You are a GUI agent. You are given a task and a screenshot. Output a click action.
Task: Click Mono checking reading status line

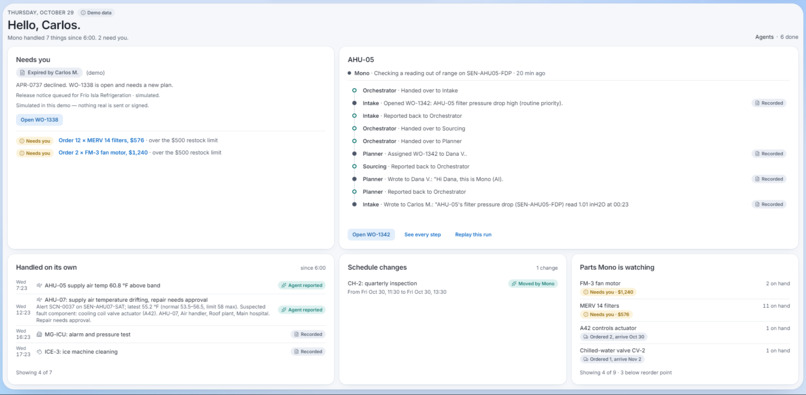pos(446,74)
